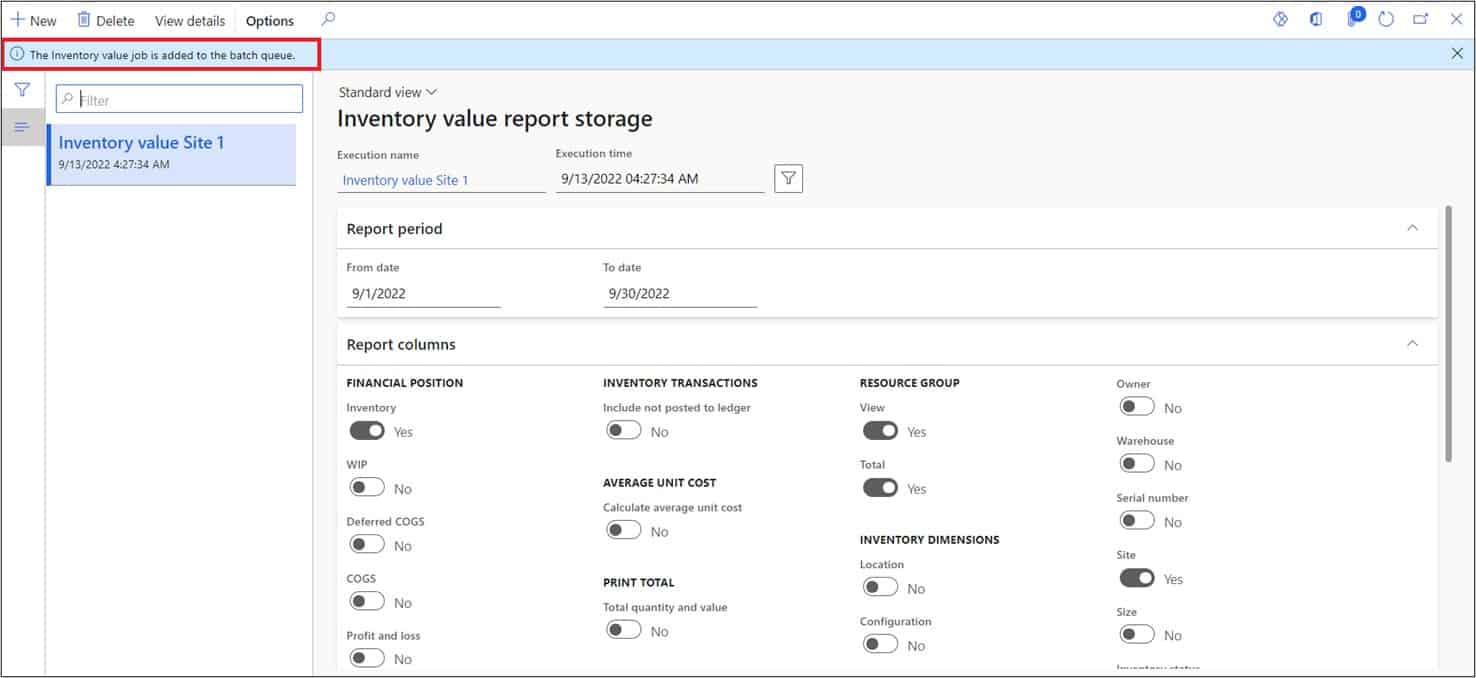Open the Dynamics 365 app launcher icon
The height and width of the screenshot is (678, 1476).
pyautogui.click(x=1280, y=18)
